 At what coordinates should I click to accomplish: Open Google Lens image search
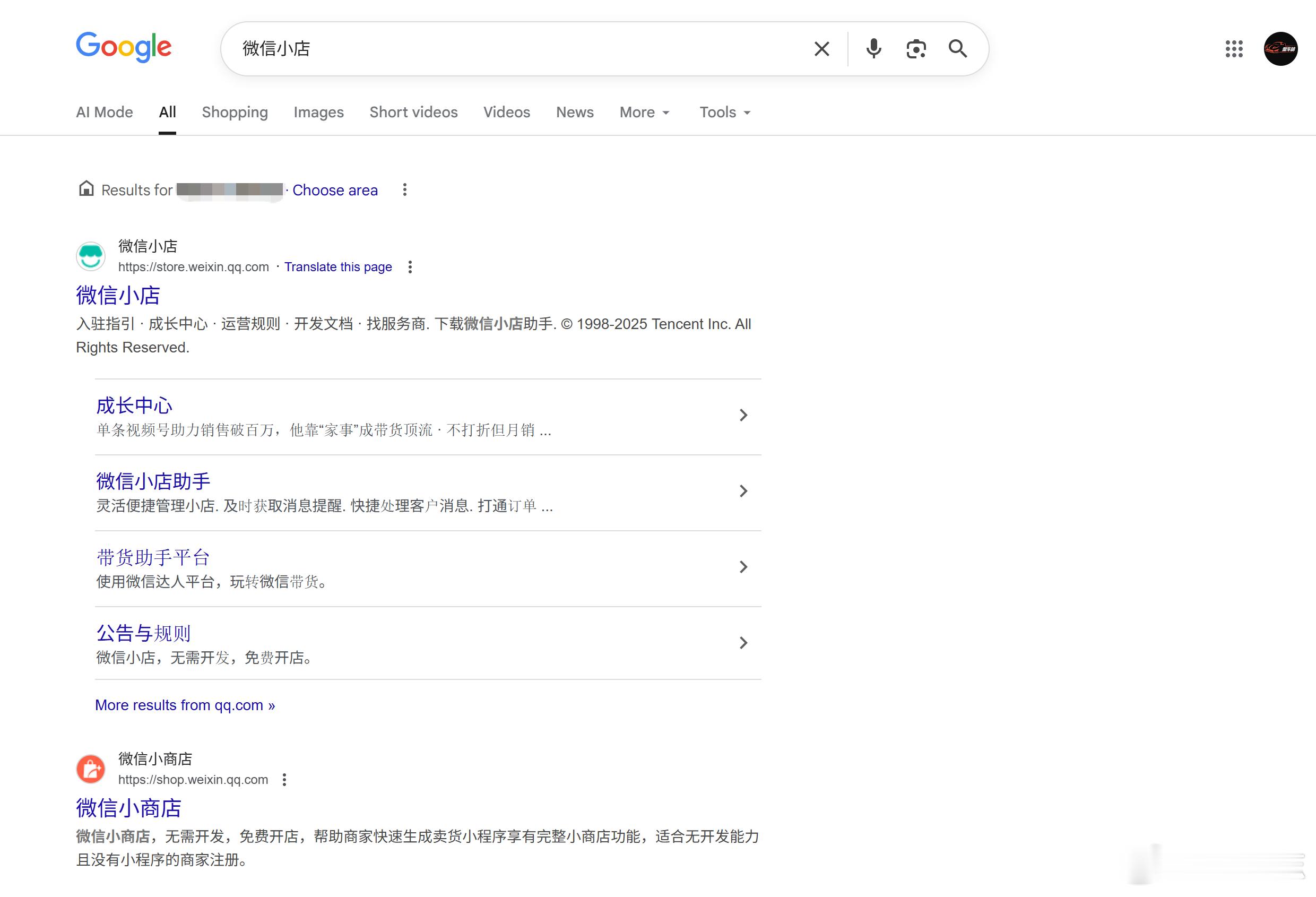click(x=916, y=49)
